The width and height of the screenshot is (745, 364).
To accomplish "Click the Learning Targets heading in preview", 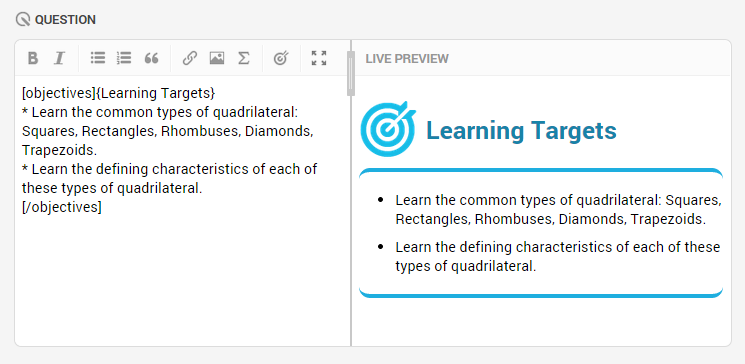I will (x=521, y=130).
